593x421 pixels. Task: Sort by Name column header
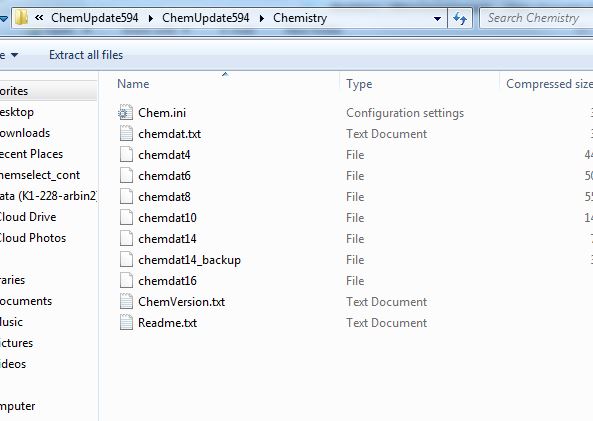coord(133,84)
